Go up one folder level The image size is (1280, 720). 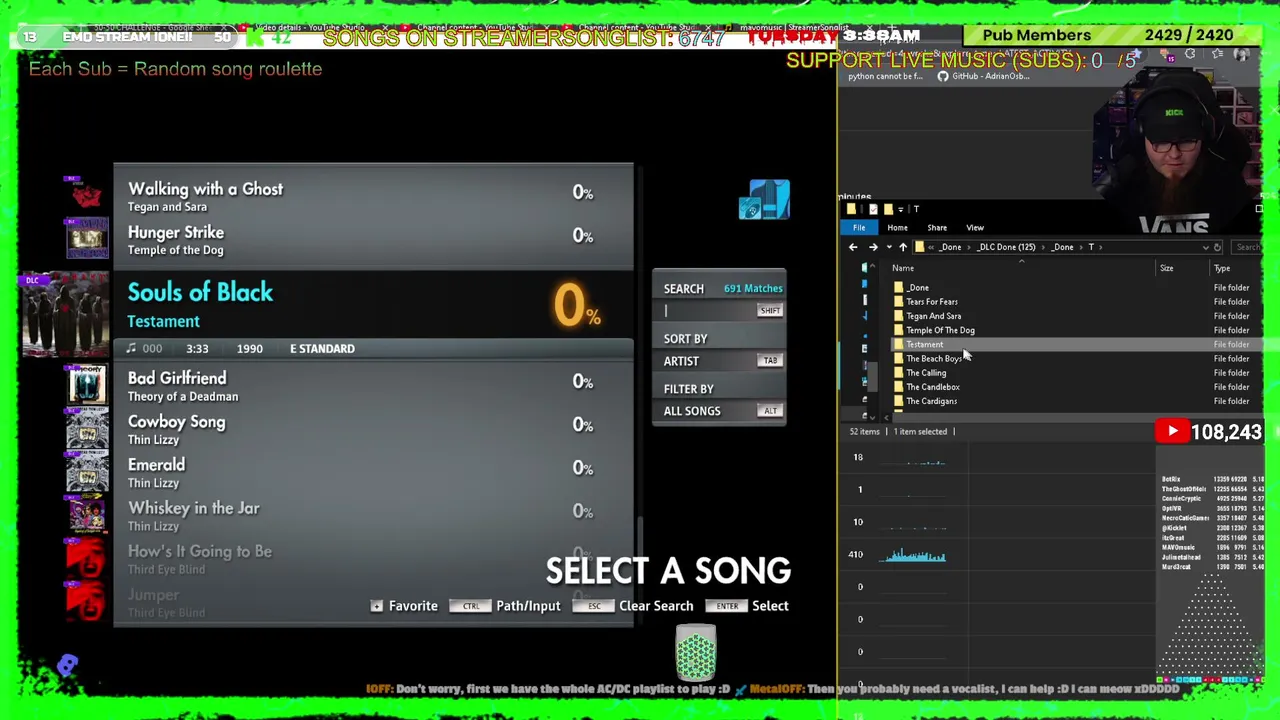click(902, 247)
